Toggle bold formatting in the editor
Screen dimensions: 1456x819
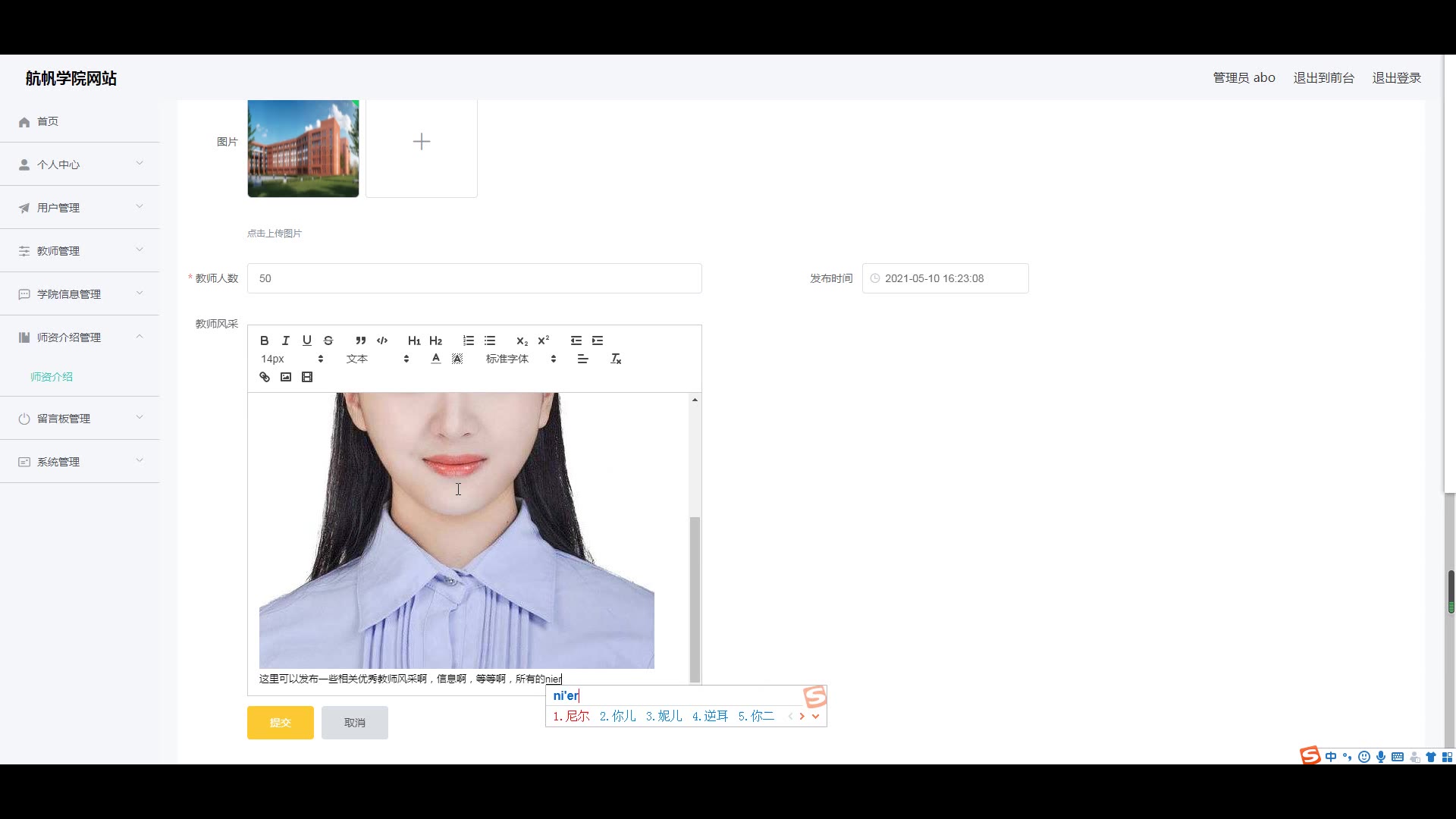(264, 340)
